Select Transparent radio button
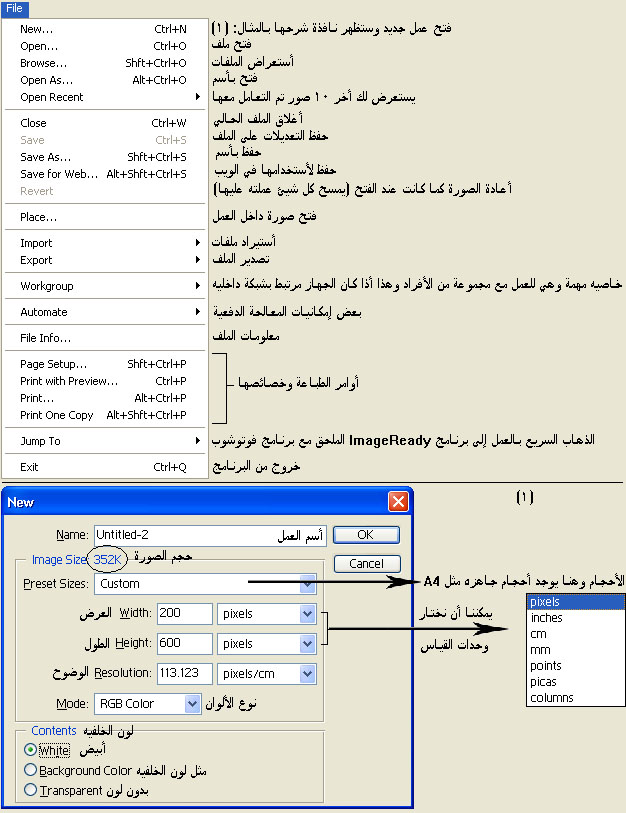 click(31, 790)
